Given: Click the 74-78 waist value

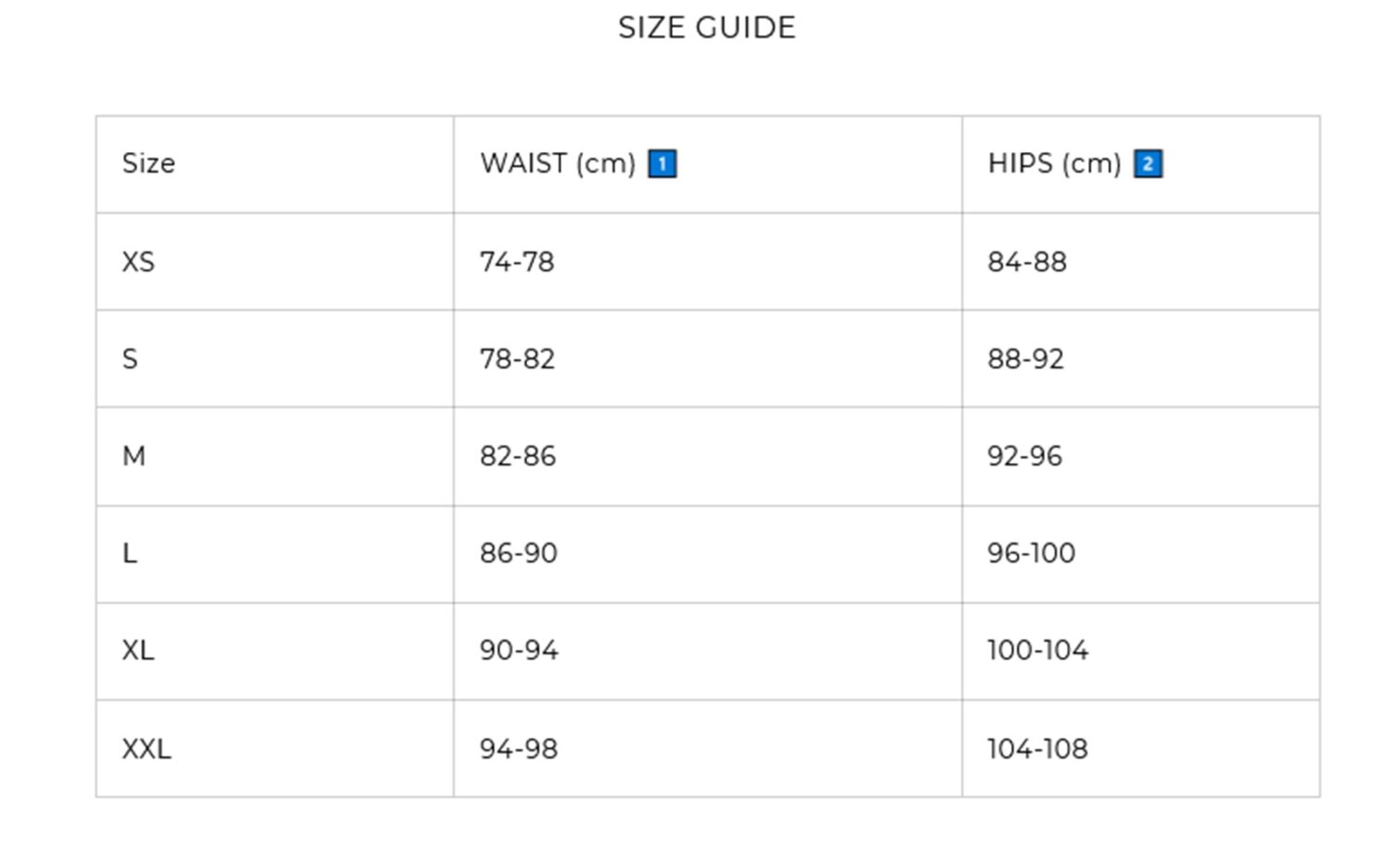Looking at the screenshot, I should (x=517, y=262).
